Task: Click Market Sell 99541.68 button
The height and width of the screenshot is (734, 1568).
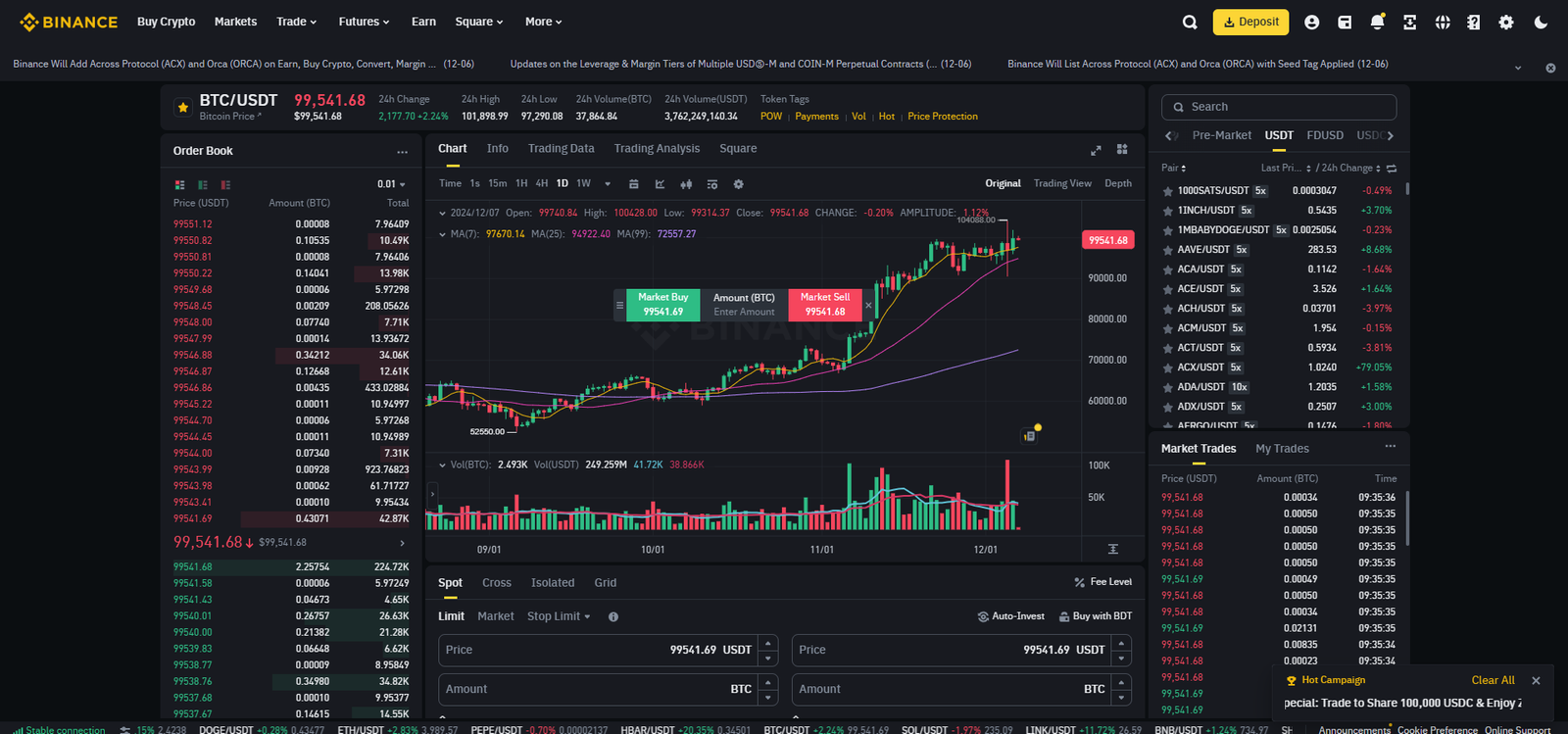Action: tap(825, 305)
